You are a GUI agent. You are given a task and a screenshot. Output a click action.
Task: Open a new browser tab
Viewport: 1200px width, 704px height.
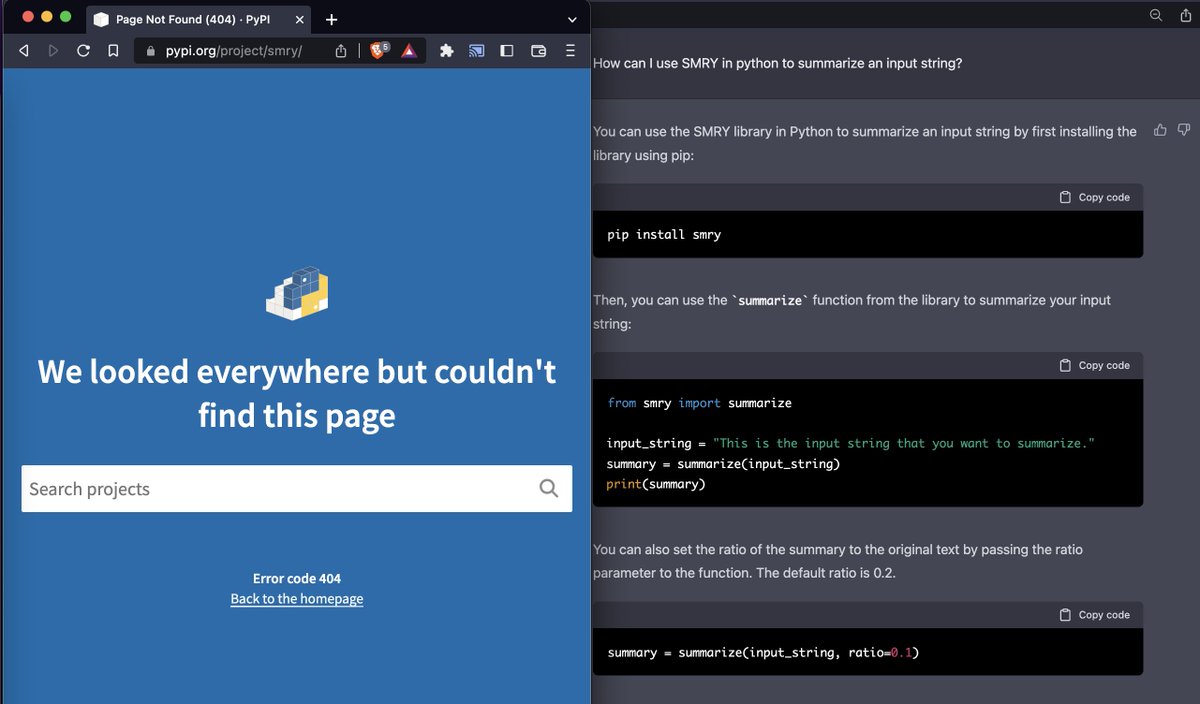(331, 19)
